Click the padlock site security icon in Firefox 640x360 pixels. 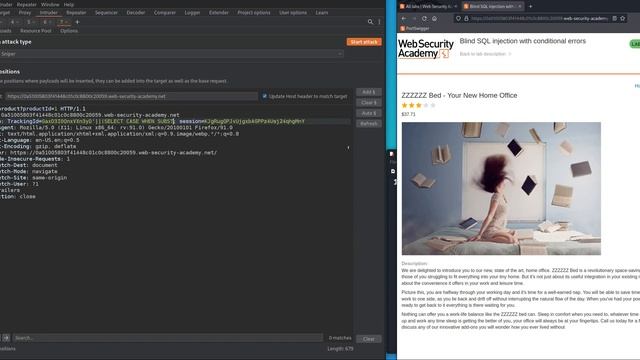(x=466, y=18)
